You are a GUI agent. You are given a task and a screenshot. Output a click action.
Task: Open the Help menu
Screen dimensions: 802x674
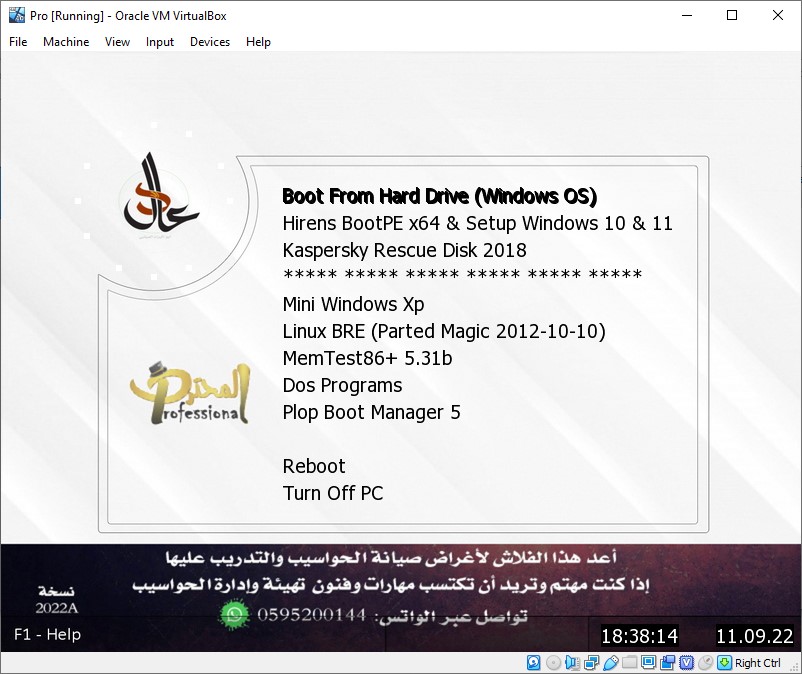[x=258, y=42]
